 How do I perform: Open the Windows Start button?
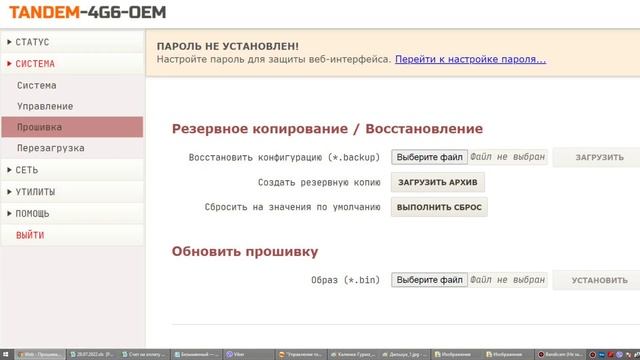pyautogui.click(x=6, y=354)
